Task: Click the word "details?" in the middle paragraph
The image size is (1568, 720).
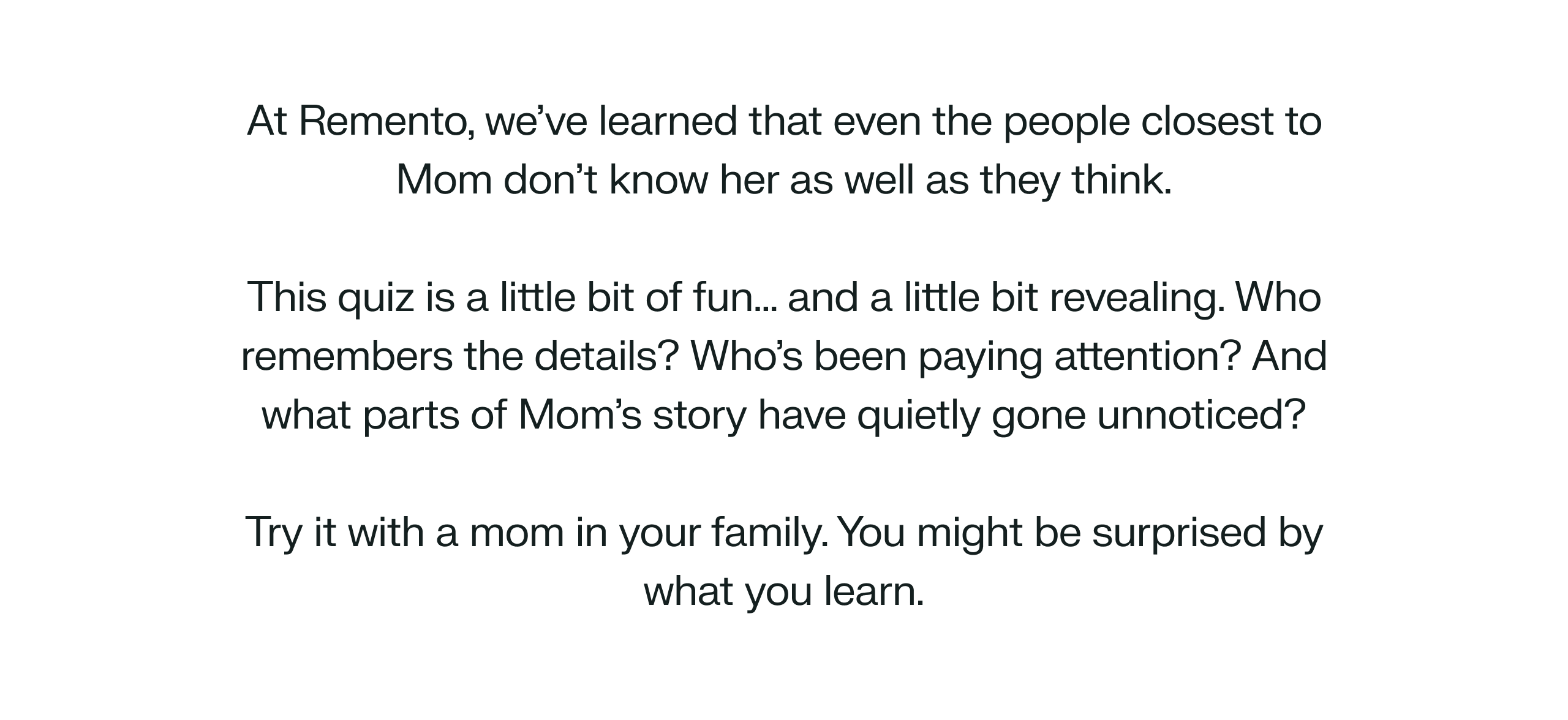Action: coord(606,356)
